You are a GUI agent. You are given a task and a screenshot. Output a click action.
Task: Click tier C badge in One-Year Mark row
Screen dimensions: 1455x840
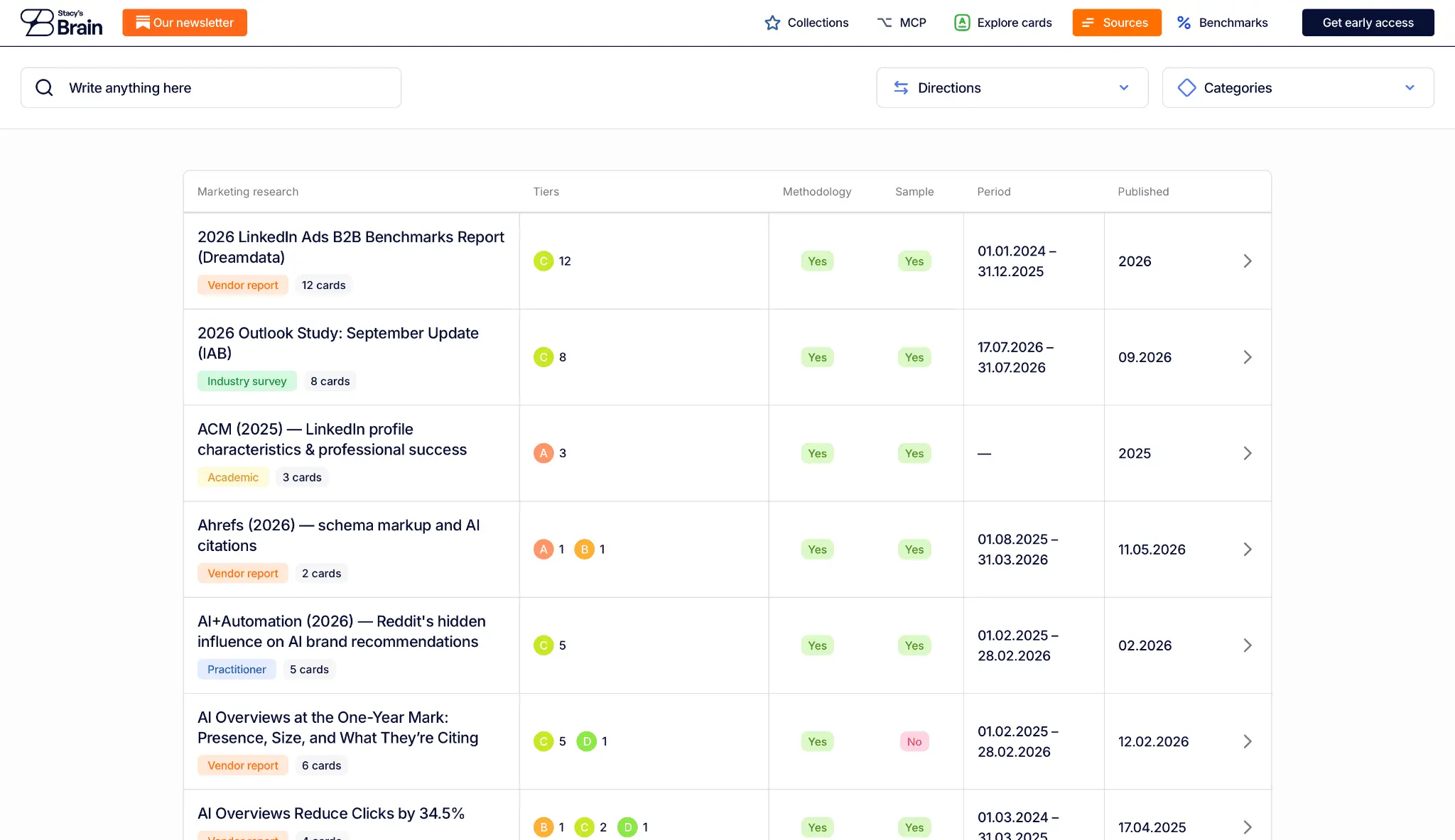[543, 741]
